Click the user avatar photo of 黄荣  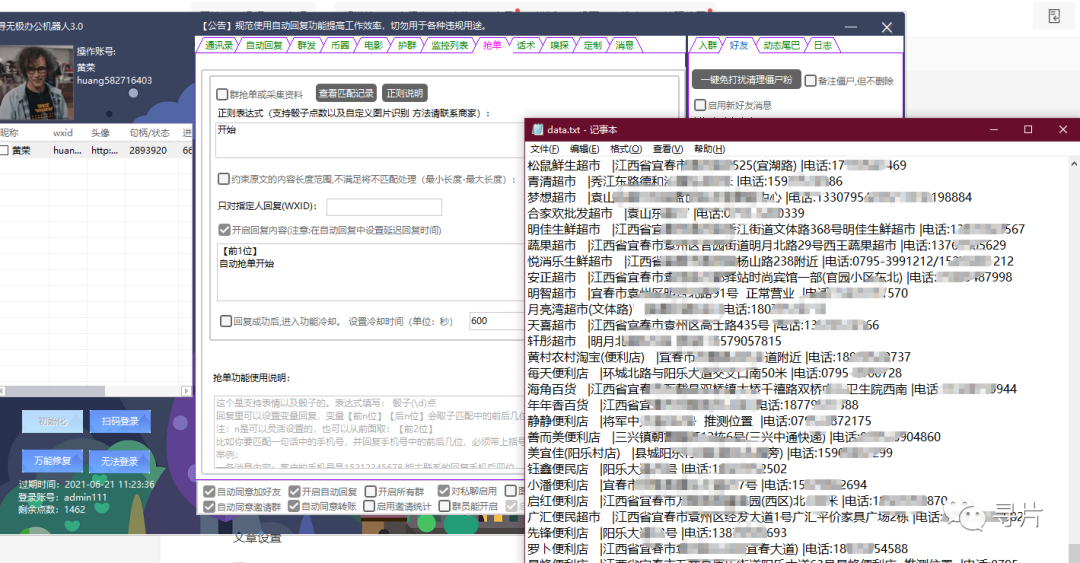(x=37, y=83)
